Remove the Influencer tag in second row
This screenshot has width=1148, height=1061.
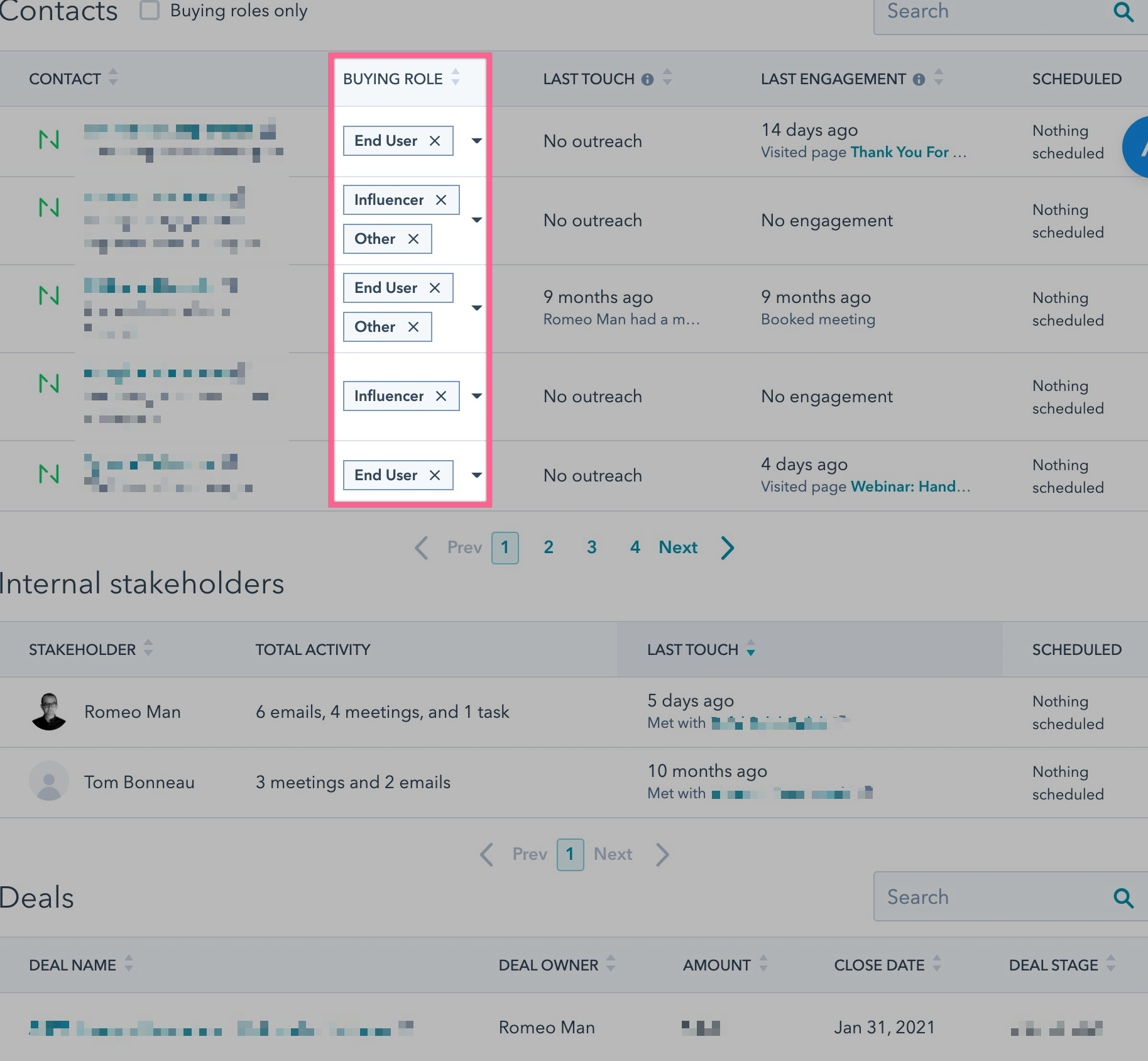click(441, 200)
